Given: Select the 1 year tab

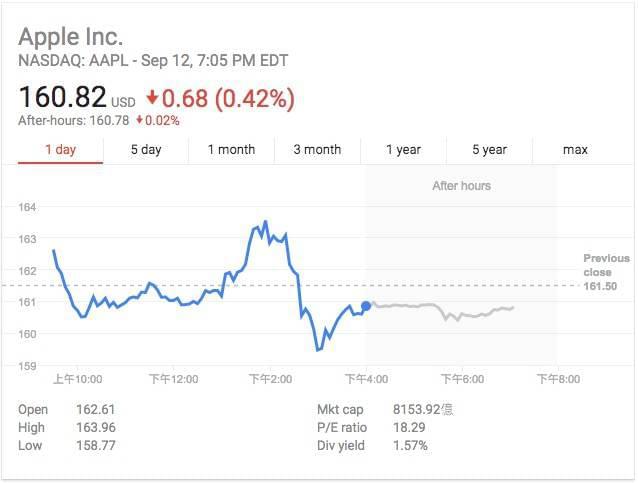Looking at the screenshot, I should pyautogui.click(x=403, y=150).
